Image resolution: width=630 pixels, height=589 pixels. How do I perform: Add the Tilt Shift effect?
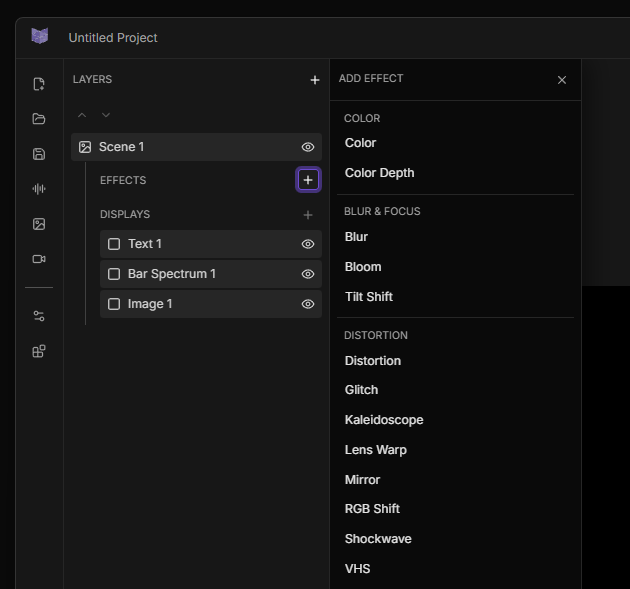click(369, 297)
